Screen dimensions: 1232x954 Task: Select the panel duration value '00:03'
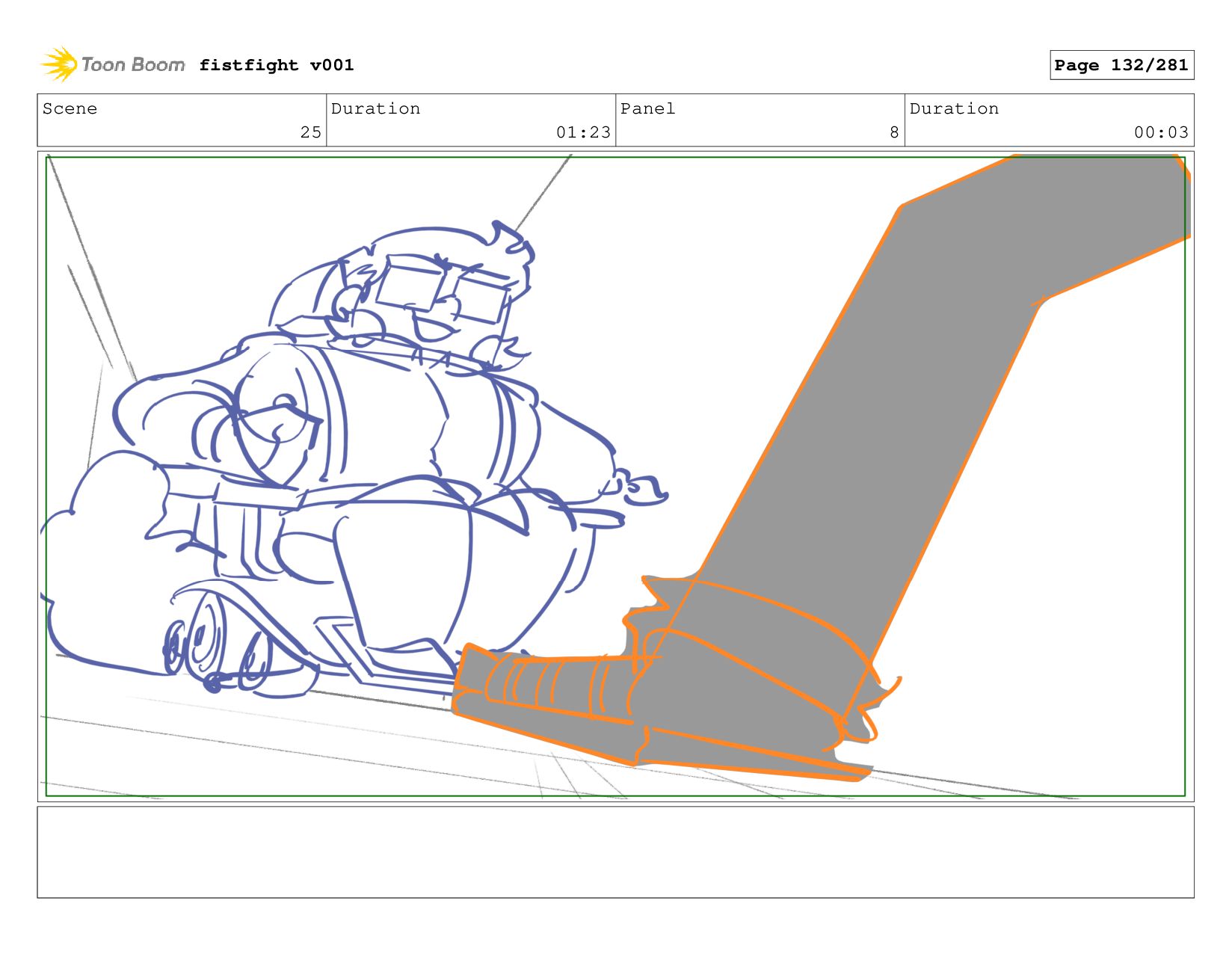click(x=1161, y=132)
